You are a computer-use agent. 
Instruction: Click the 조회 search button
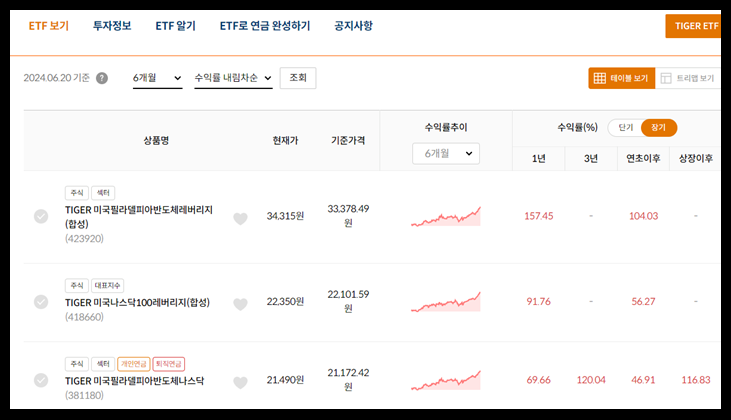[298, 78]
